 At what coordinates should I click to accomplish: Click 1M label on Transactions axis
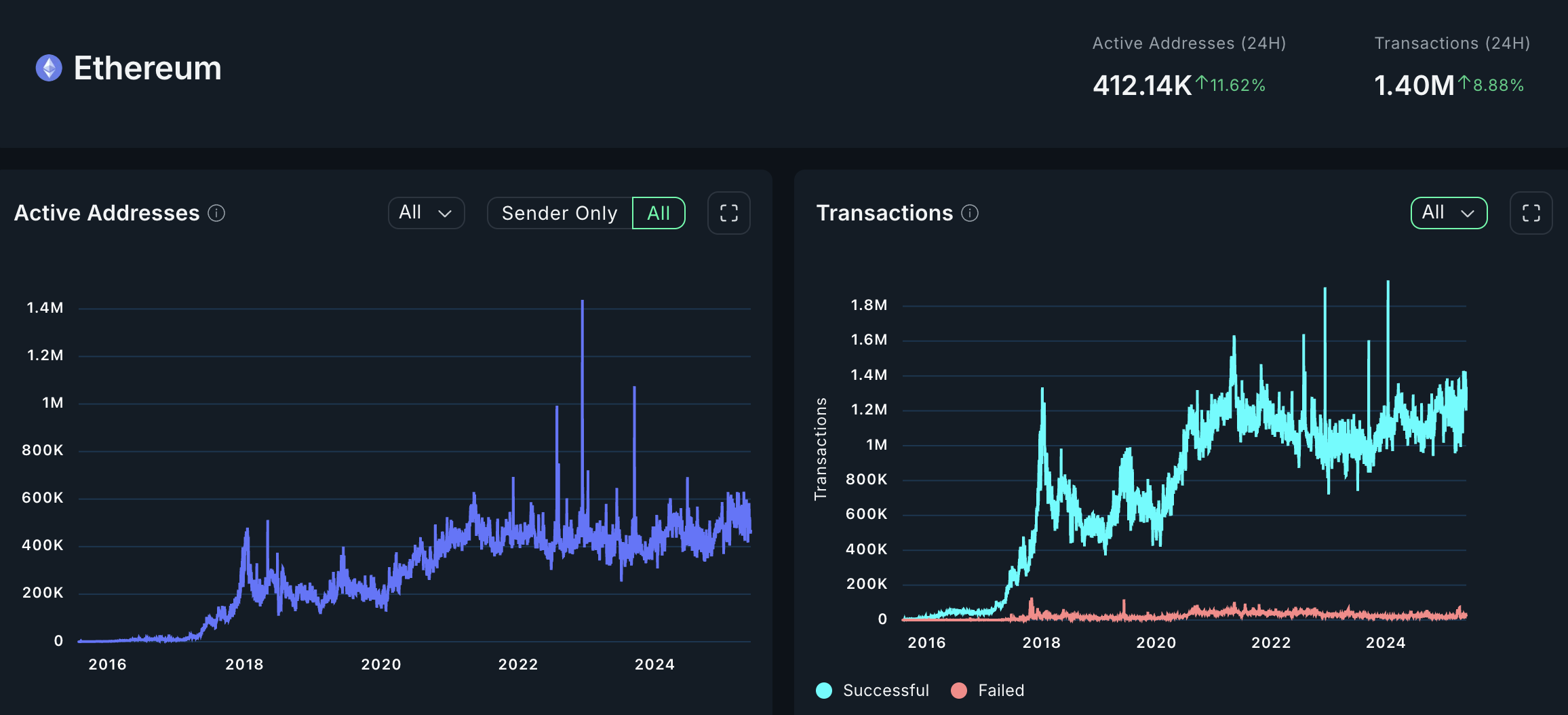tap(876, 445)
